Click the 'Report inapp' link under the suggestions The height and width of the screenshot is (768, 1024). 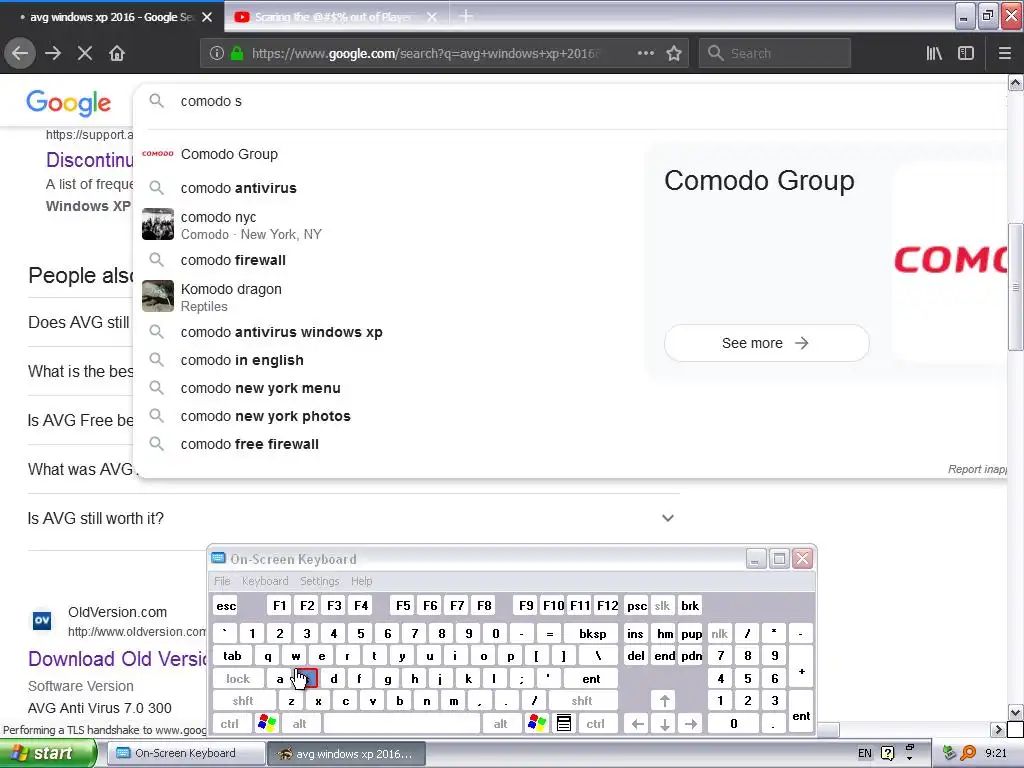click(x=978, y=469)
